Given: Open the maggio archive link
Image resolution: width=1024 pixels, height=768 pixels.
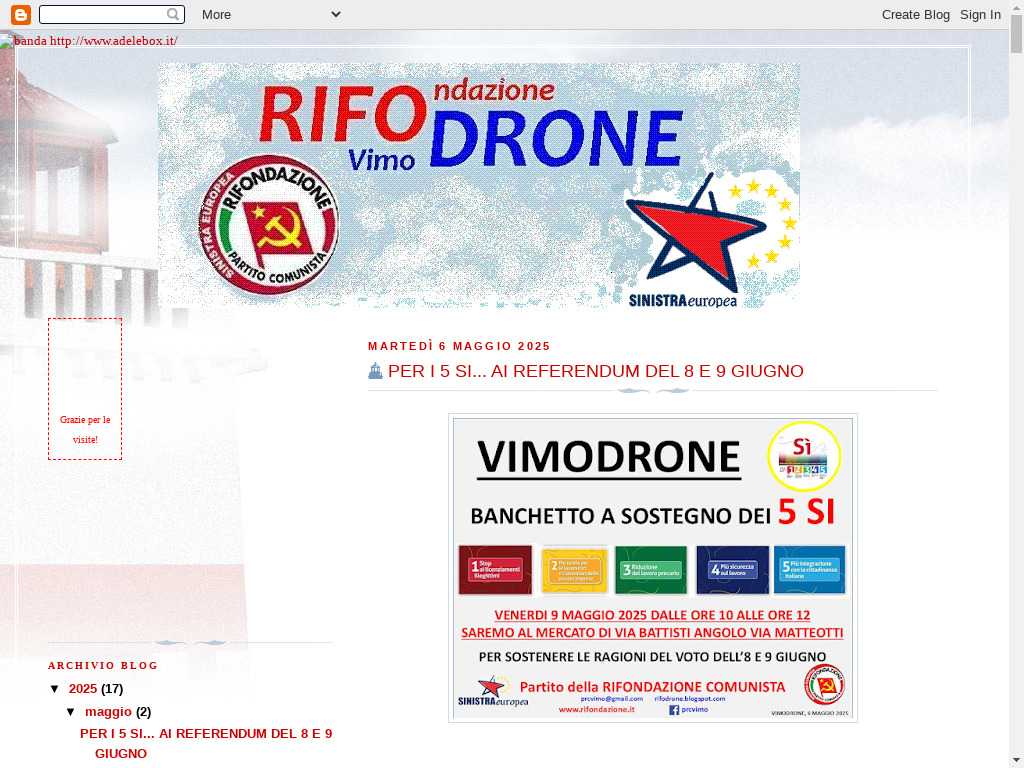Looking at the screenshot, I should [108, 711].
